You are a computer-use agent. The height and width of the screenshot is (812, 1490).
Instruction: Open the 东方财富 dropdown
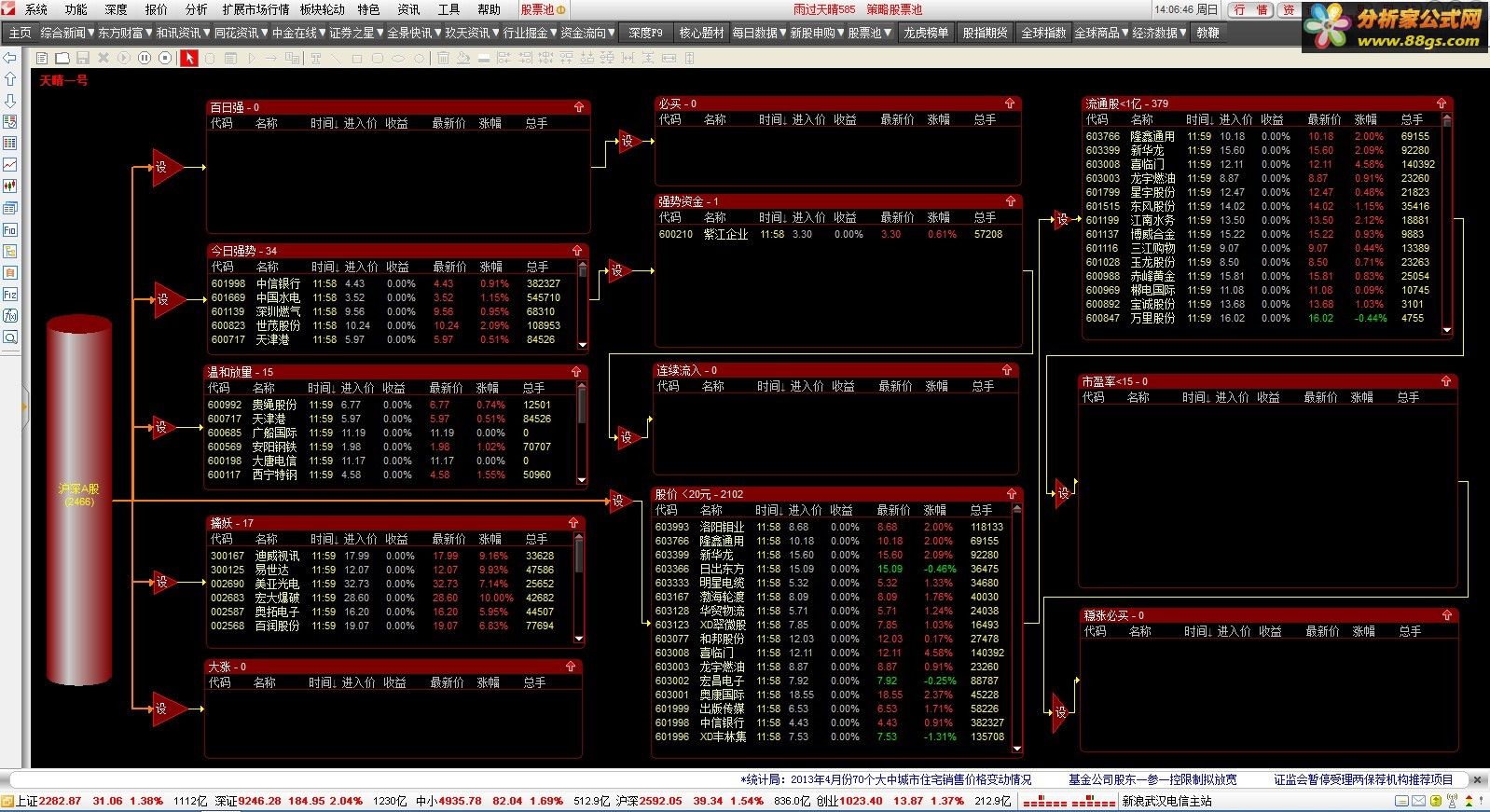click(125, 33)
